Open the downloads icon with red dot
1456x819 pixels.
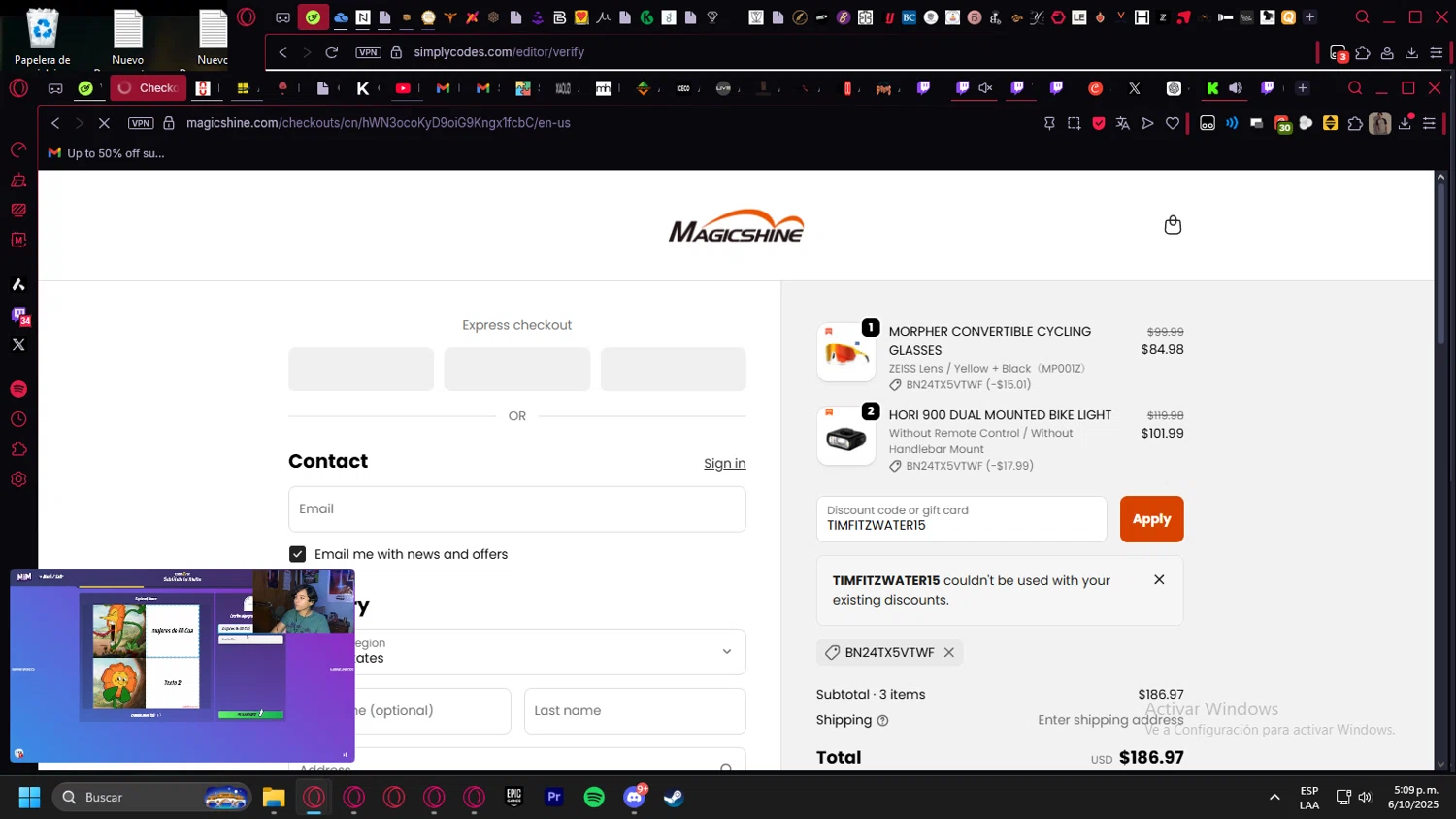pyautogui.click(x=1406, y=122)
